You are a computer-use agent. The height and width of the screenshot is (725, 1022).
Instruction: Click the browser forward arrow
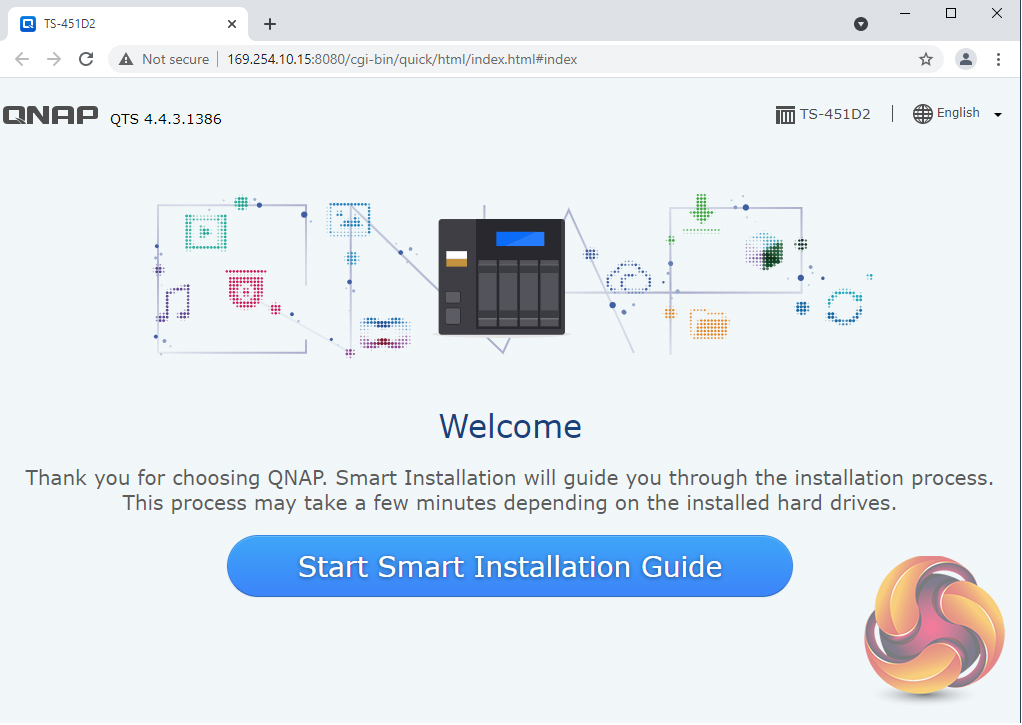pyautogui.click(x=54, y=59)
